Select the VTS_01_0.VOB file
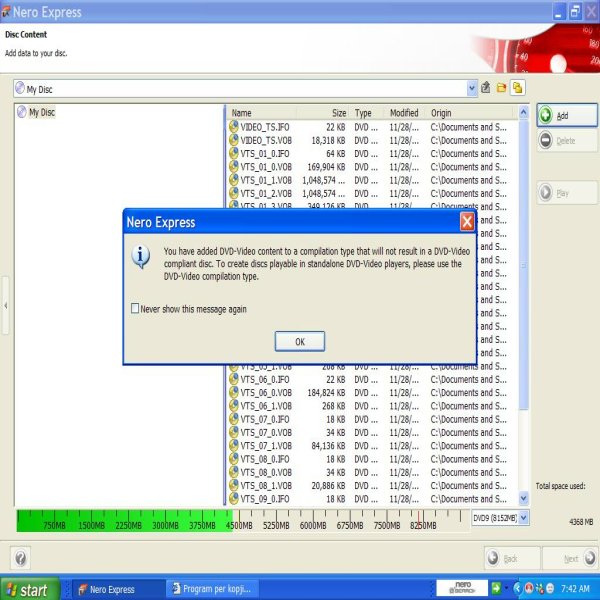 pyautogui.click(x=266, y=167)
